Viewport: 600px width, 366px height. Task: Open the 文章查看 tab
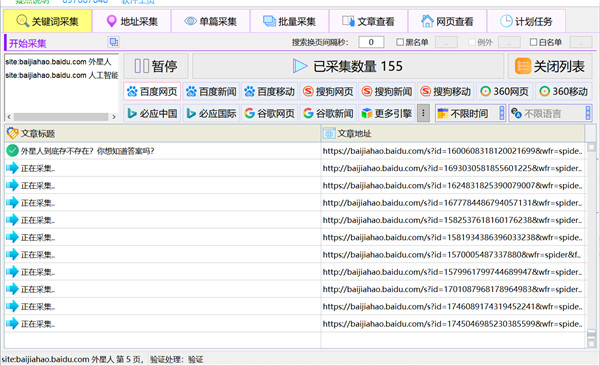[x=368, y=21]
